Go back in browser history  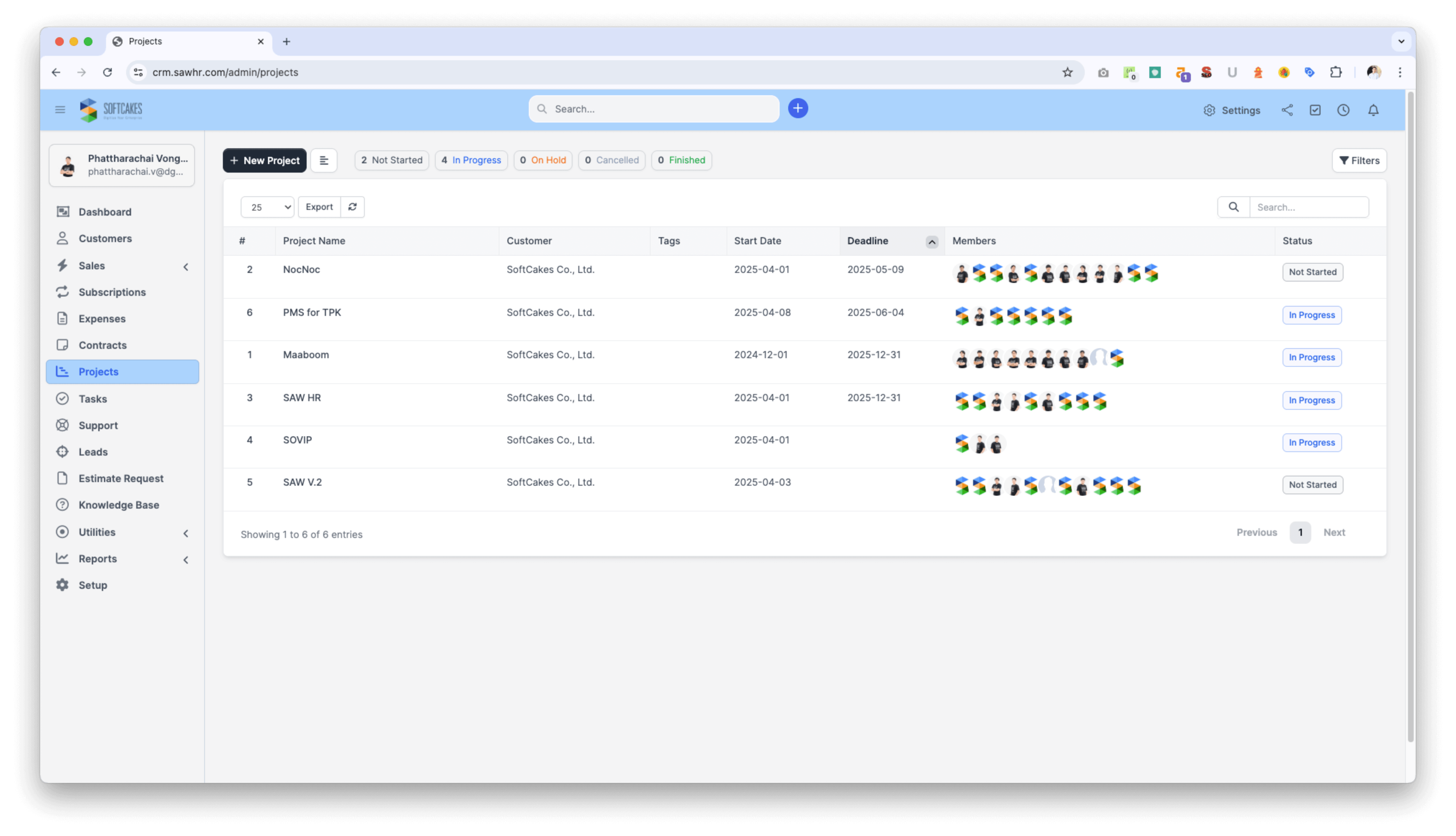pos(56,72)
